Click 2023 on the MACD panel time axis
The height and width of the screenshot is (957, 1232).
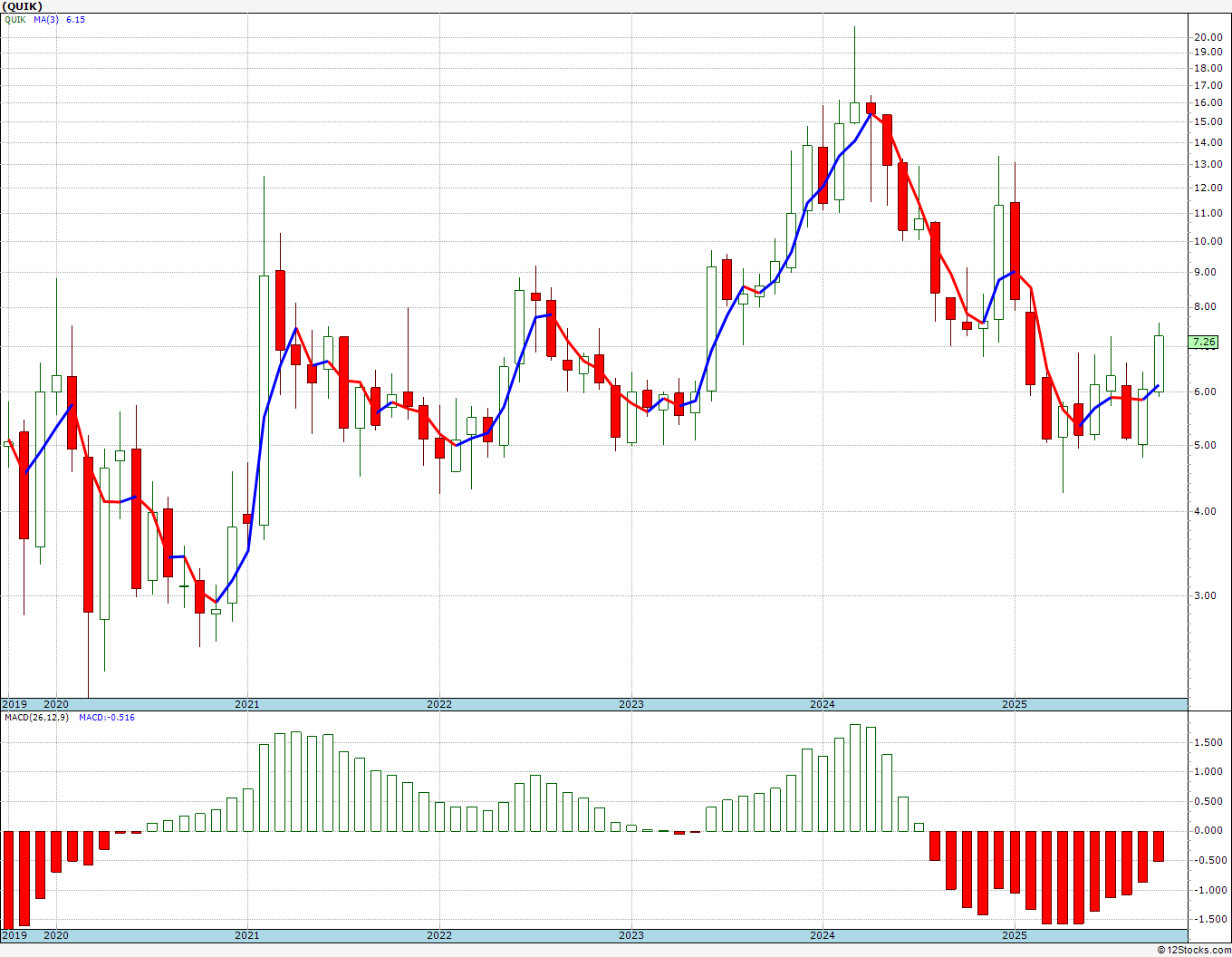[x=631, y=935]
